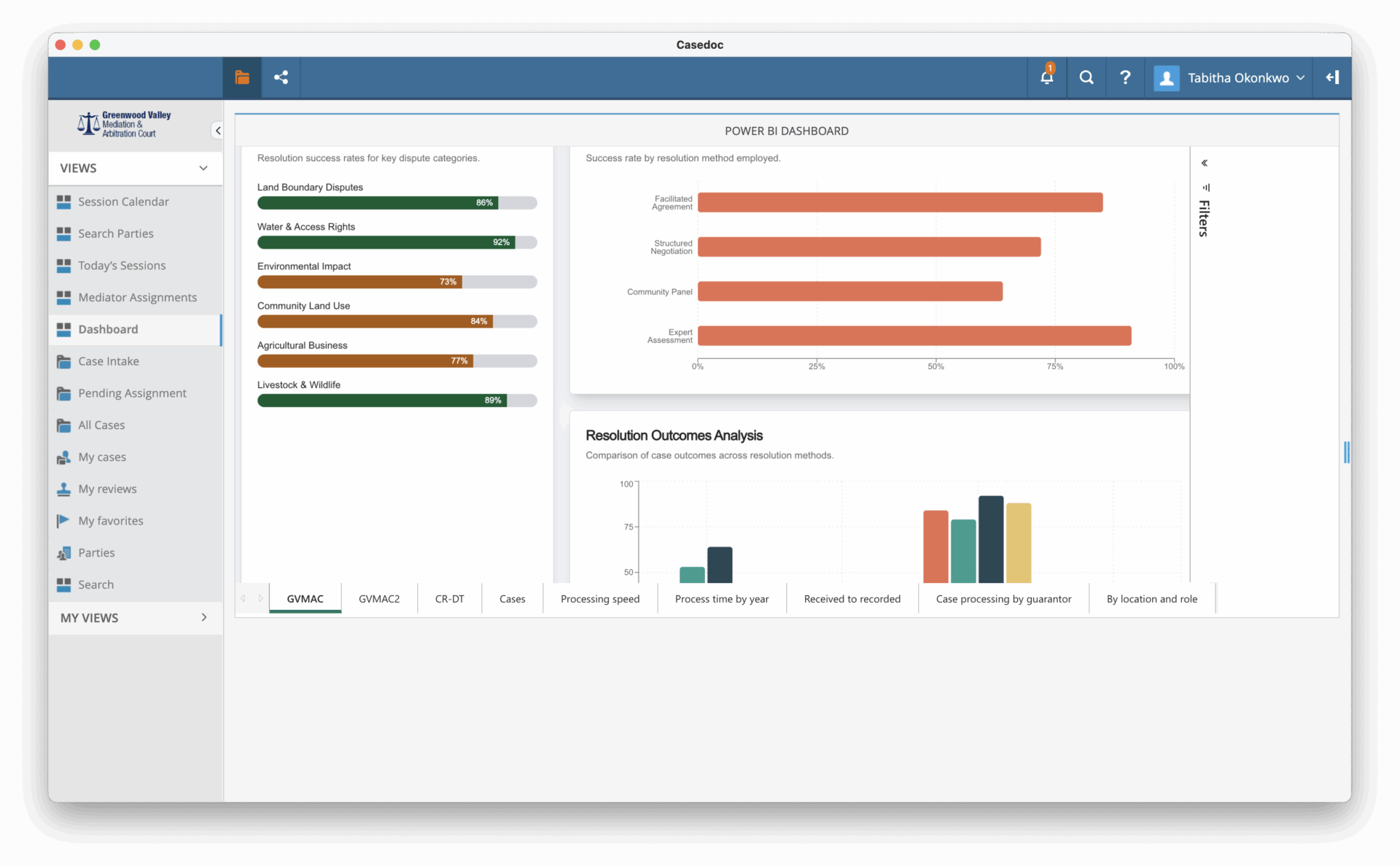This screenshot has height=866, width=1400.
Task: Click the Agricultural Business 77% bar
Action: (x=365, y=361)
